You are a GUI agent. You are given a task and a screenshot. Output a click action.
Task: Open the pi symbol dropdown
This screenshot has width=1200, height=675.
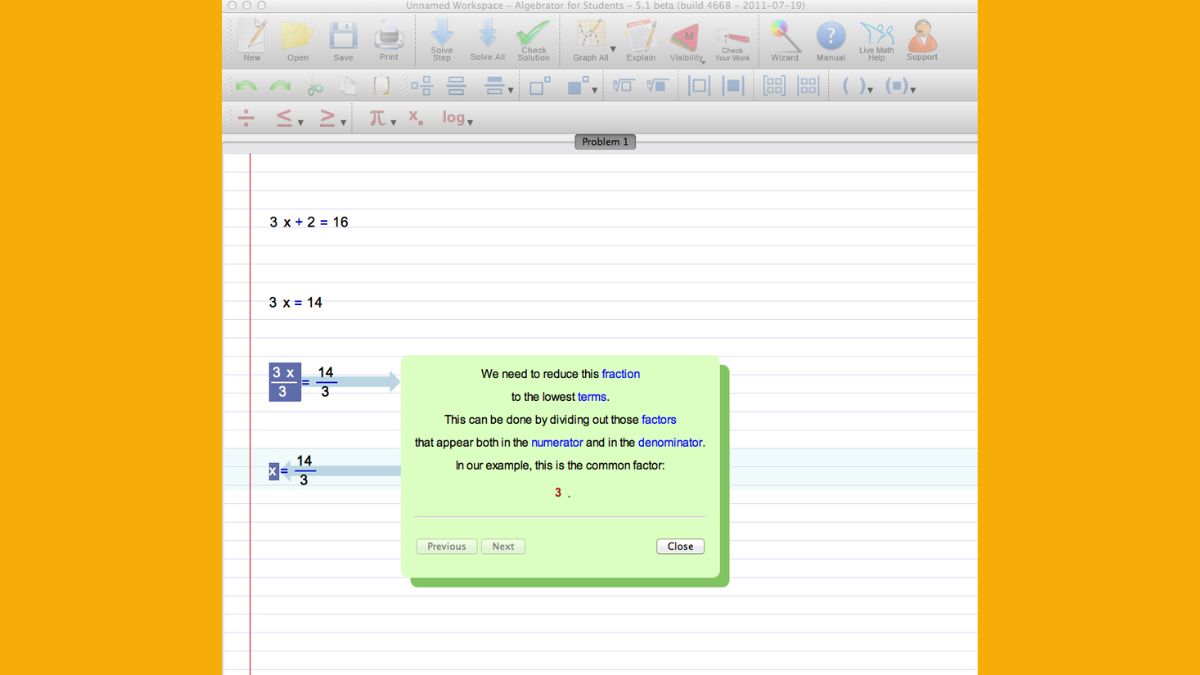click(x=393, y=122)
